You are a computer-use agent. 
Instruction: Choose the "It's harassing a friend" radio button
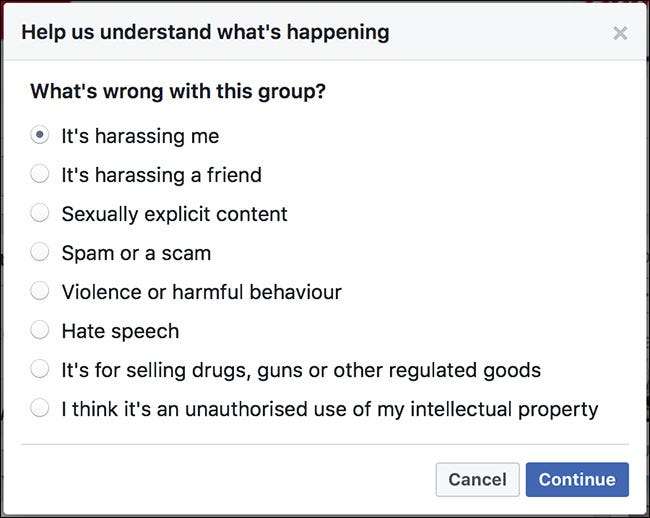(40, 174)
